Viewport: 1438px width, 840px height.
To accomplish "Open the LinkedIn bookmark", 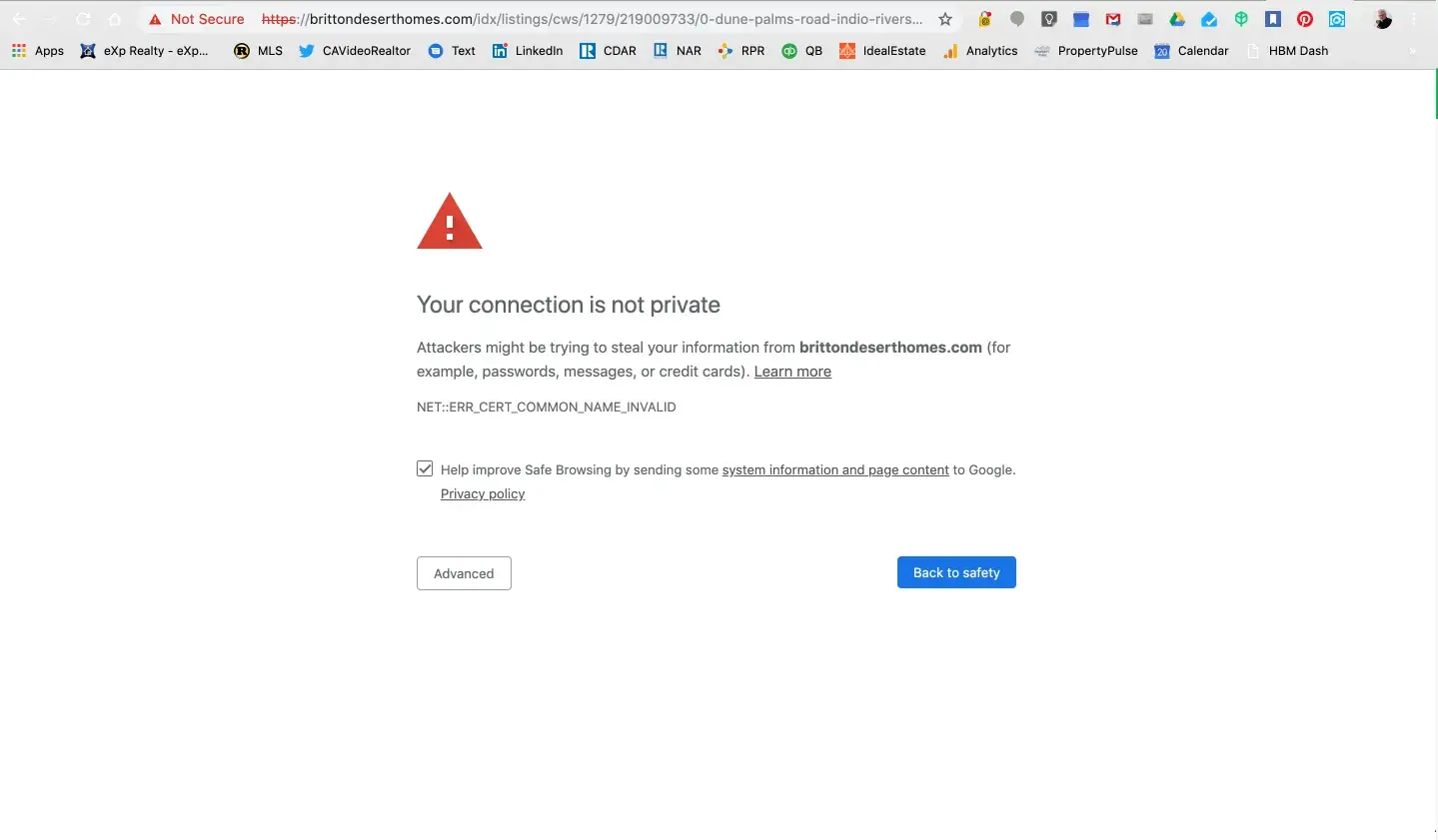I will tap(528, 51).
